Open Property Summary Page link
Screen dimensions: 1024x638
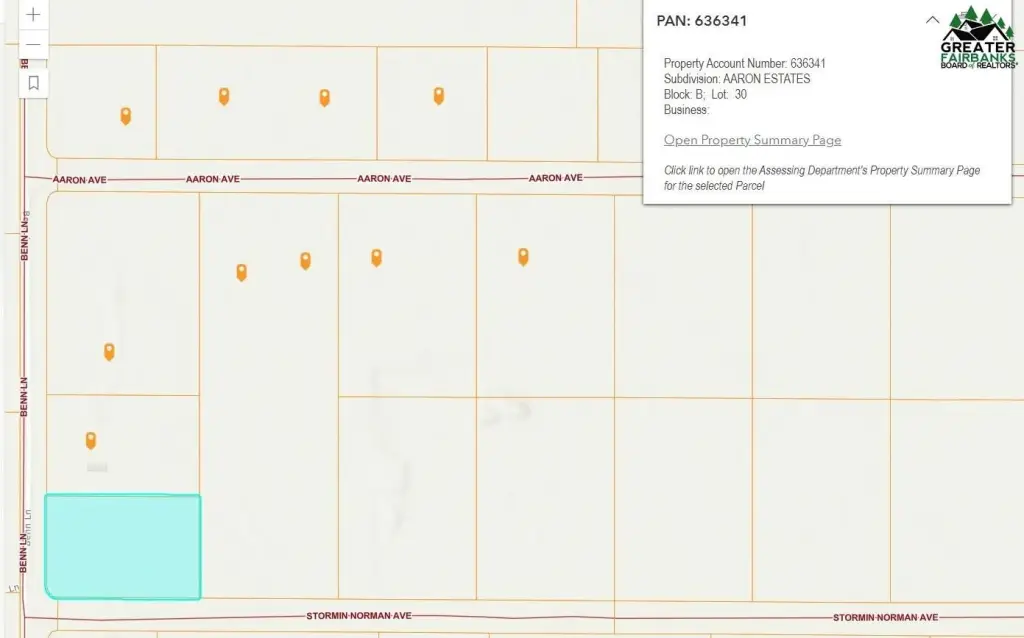[752, 140]
